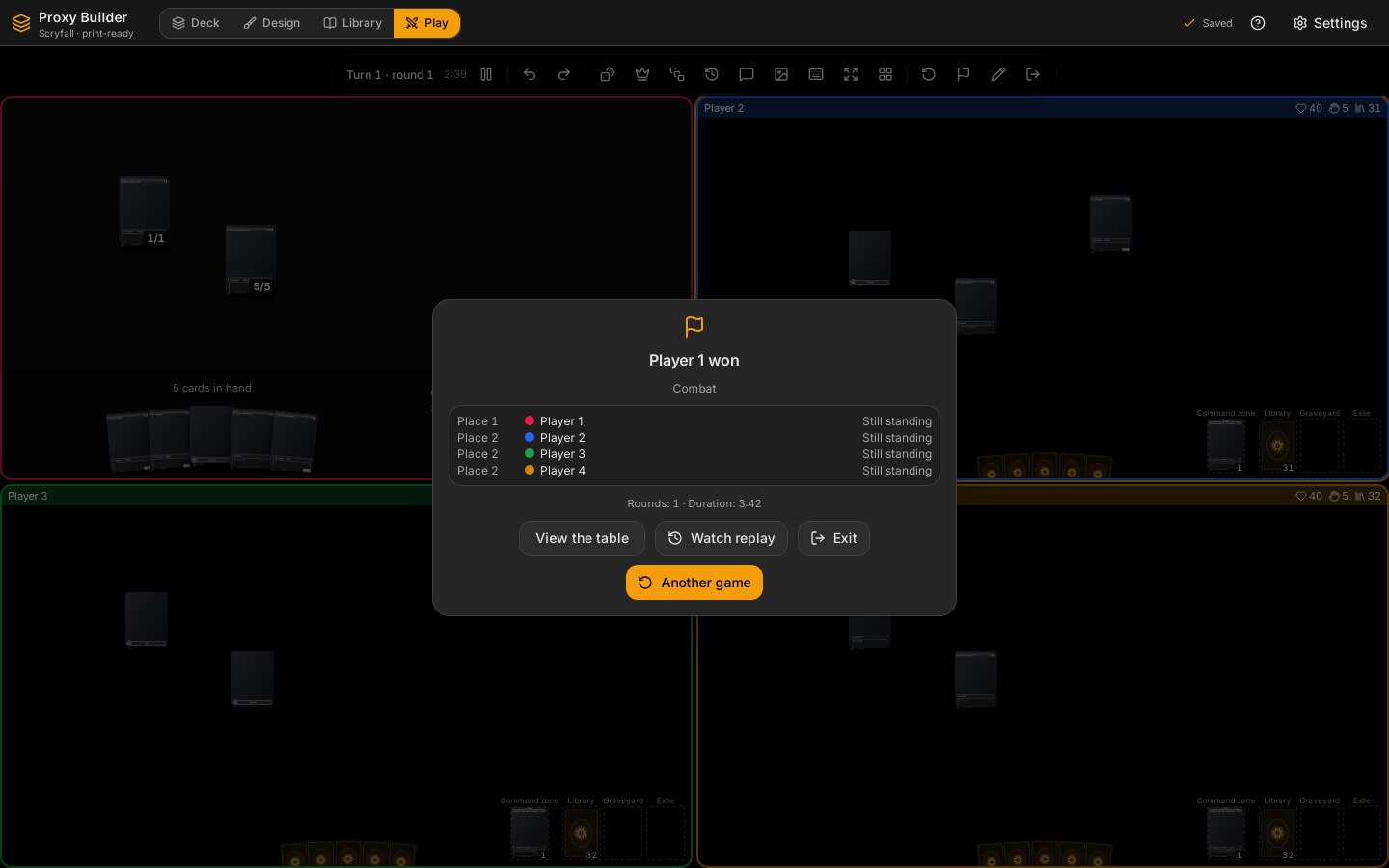Click the token copy icon
The width and height of the screenshot is (1389, 868).
(677, 74)
